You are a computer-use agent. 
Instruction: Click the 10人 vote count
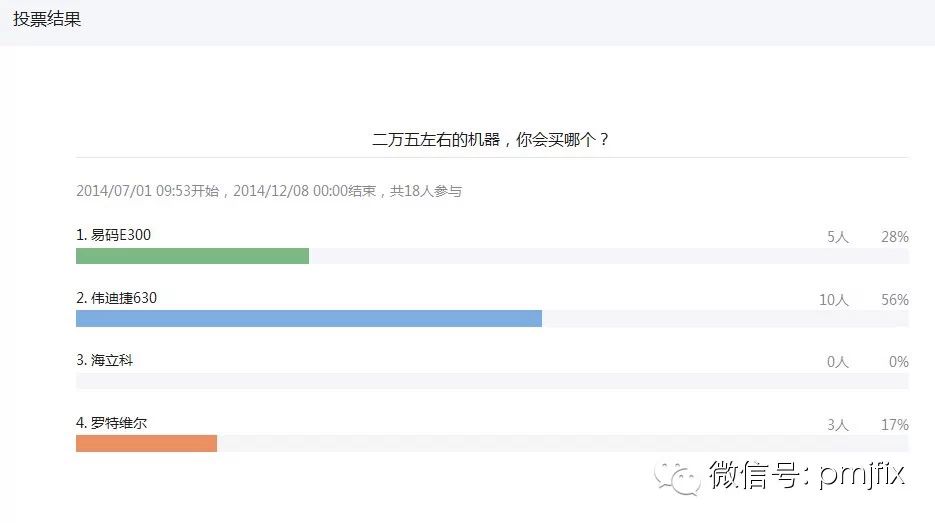(x=834, y=299)
